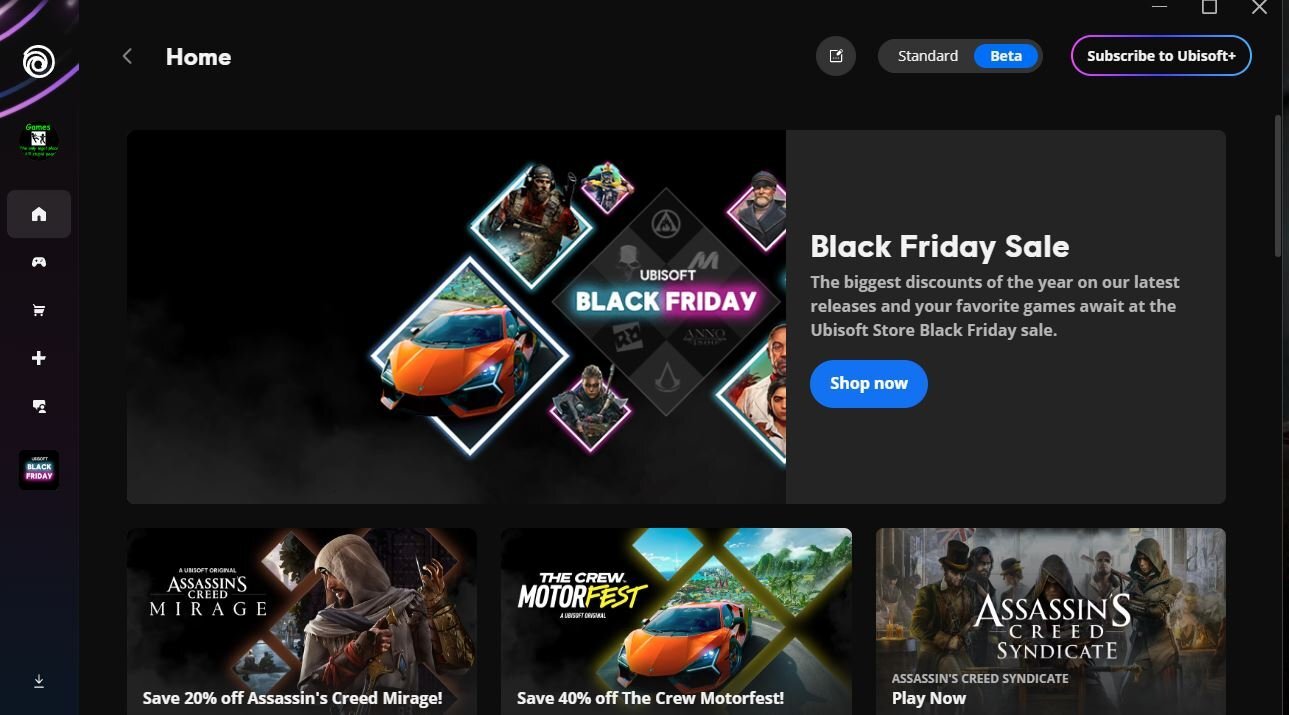1289x715 pixels.
Task: Click the feedback pencil icon button
Action: 836,56
